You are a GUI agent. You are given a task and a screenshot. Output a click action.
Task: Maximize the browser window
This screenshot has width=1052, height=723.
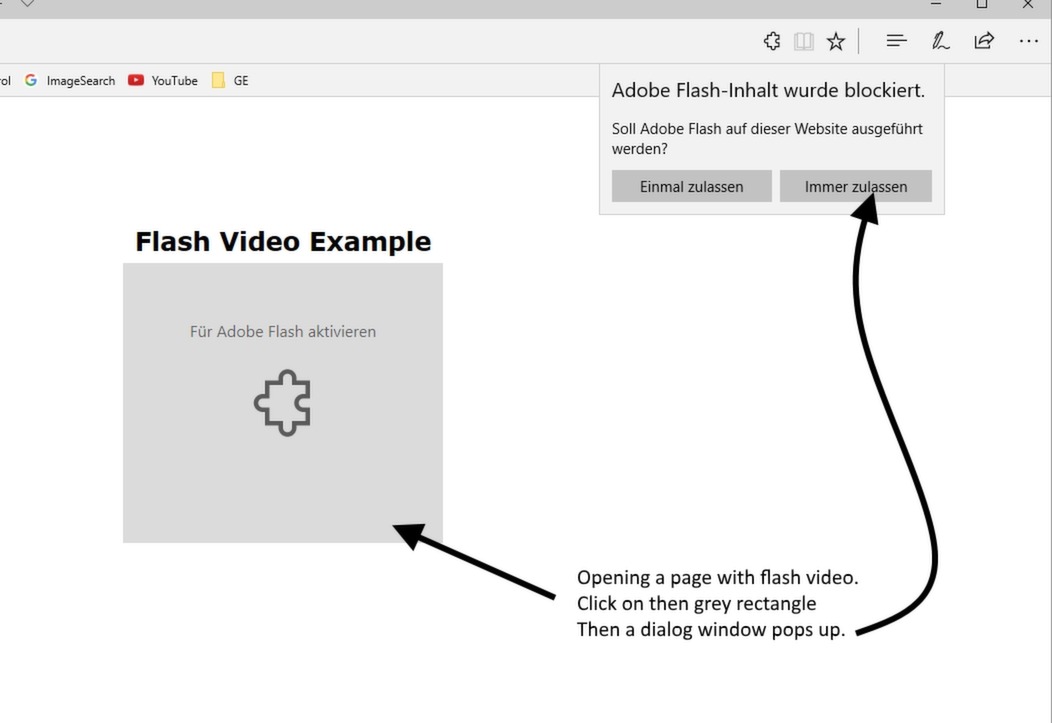[982, 4]
